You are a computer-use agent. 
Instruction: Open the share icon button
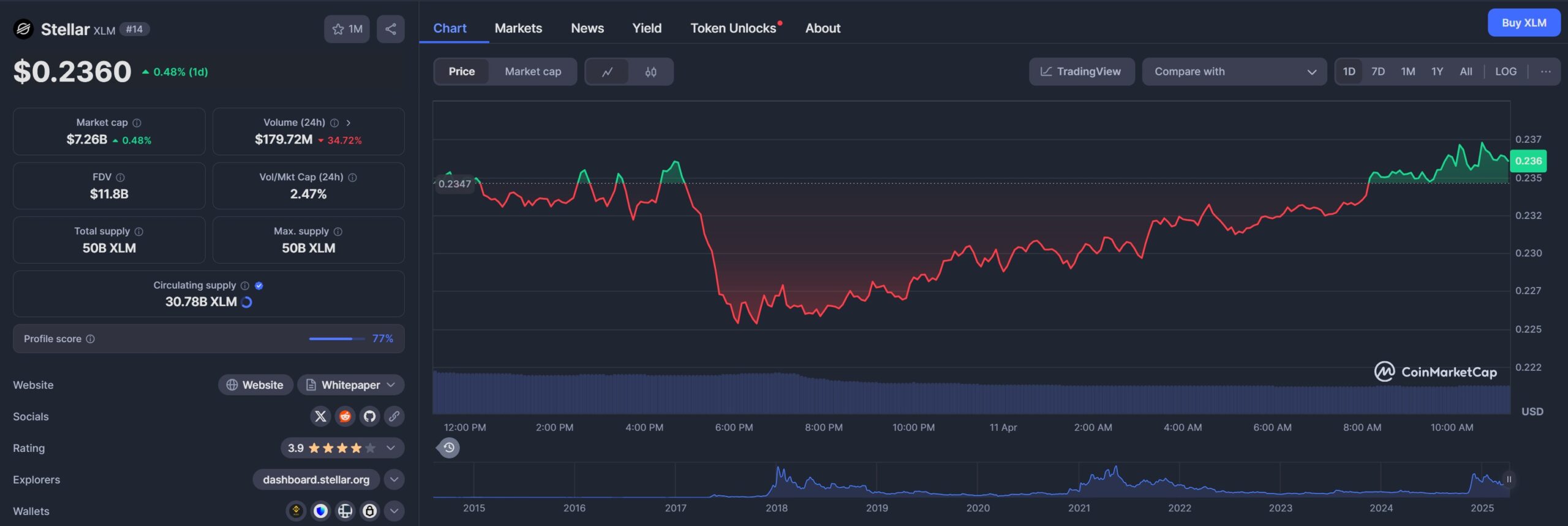pos(391,29)
